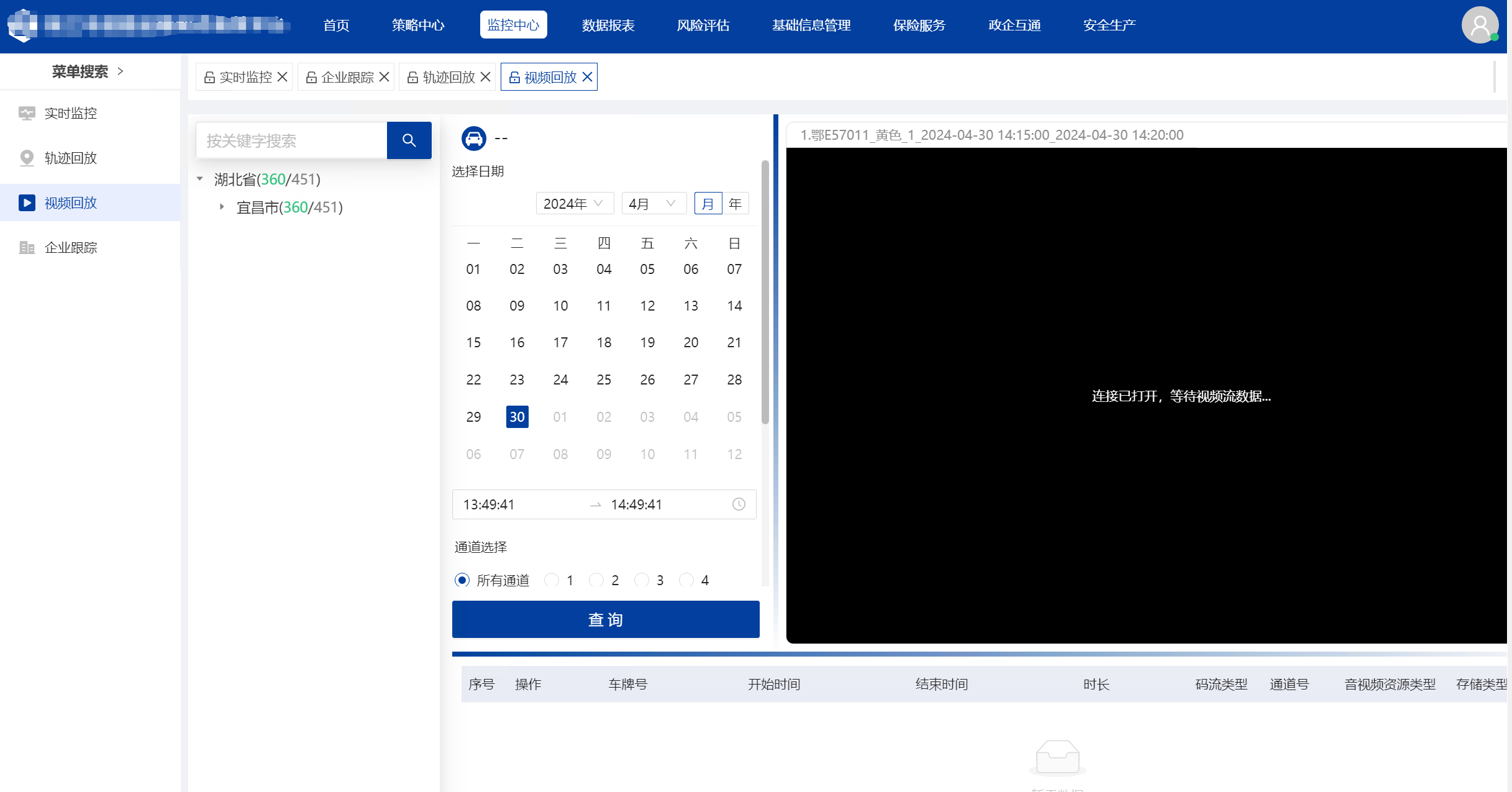
Task: Open 政企互通 menu
Action: point(1014,25)
